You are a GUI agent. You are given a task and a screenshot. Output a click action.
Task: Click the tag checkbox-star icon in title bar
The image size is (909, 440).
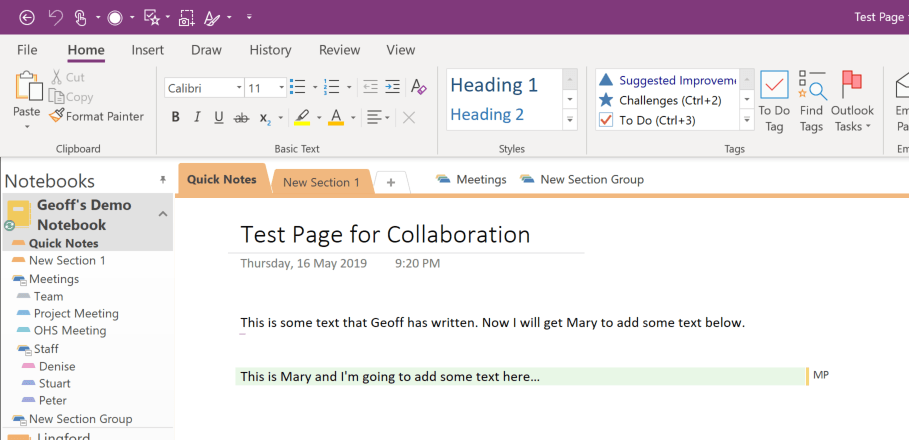[151, 18]
